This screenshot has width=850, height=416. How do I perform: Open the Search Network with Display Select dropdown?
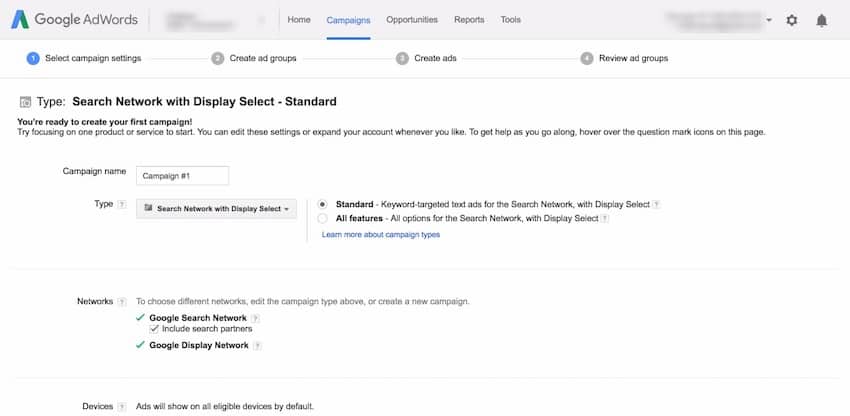point(217,208)
